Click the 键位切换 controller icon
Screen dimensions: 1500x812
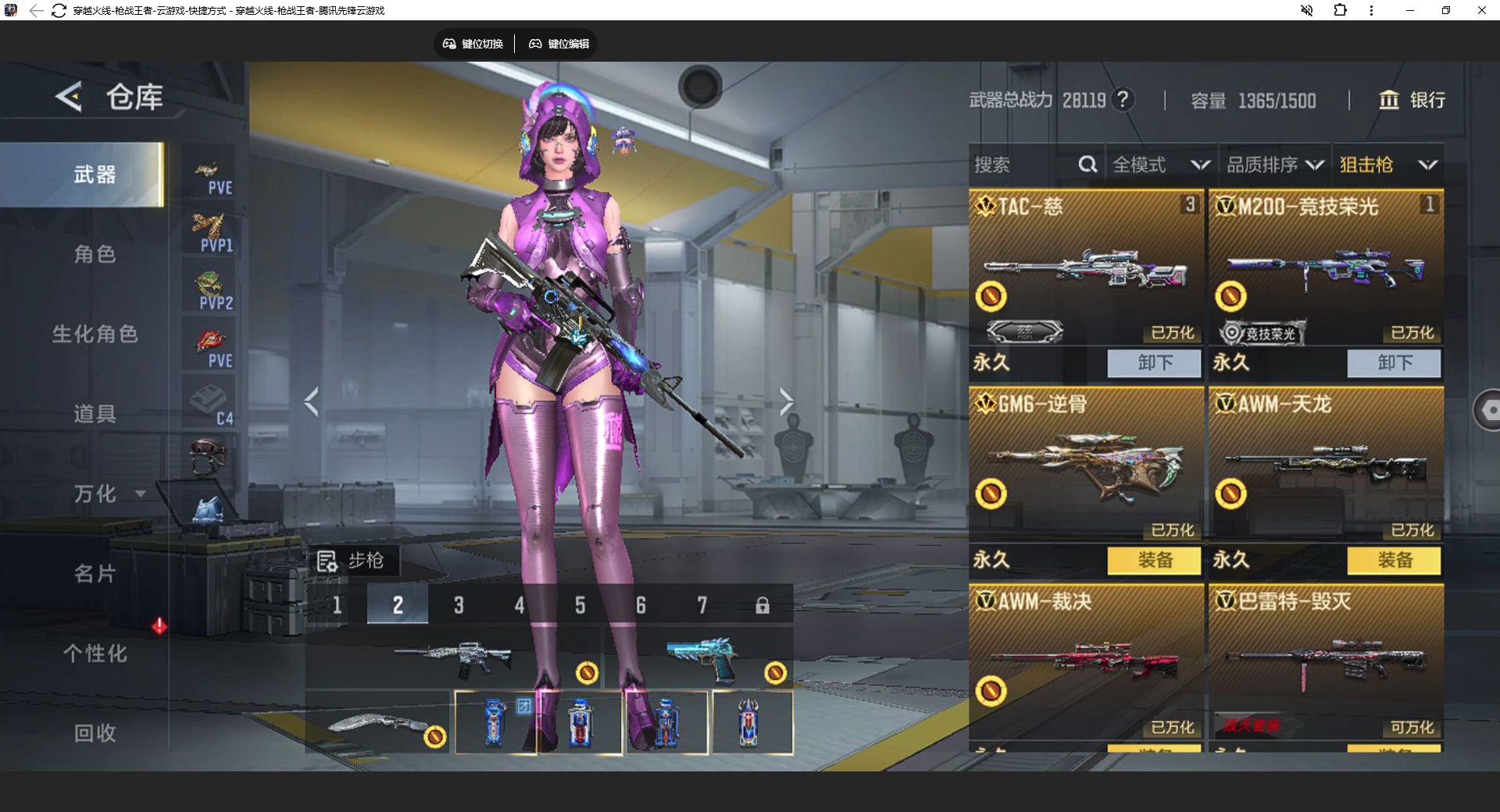coord(449,44)
